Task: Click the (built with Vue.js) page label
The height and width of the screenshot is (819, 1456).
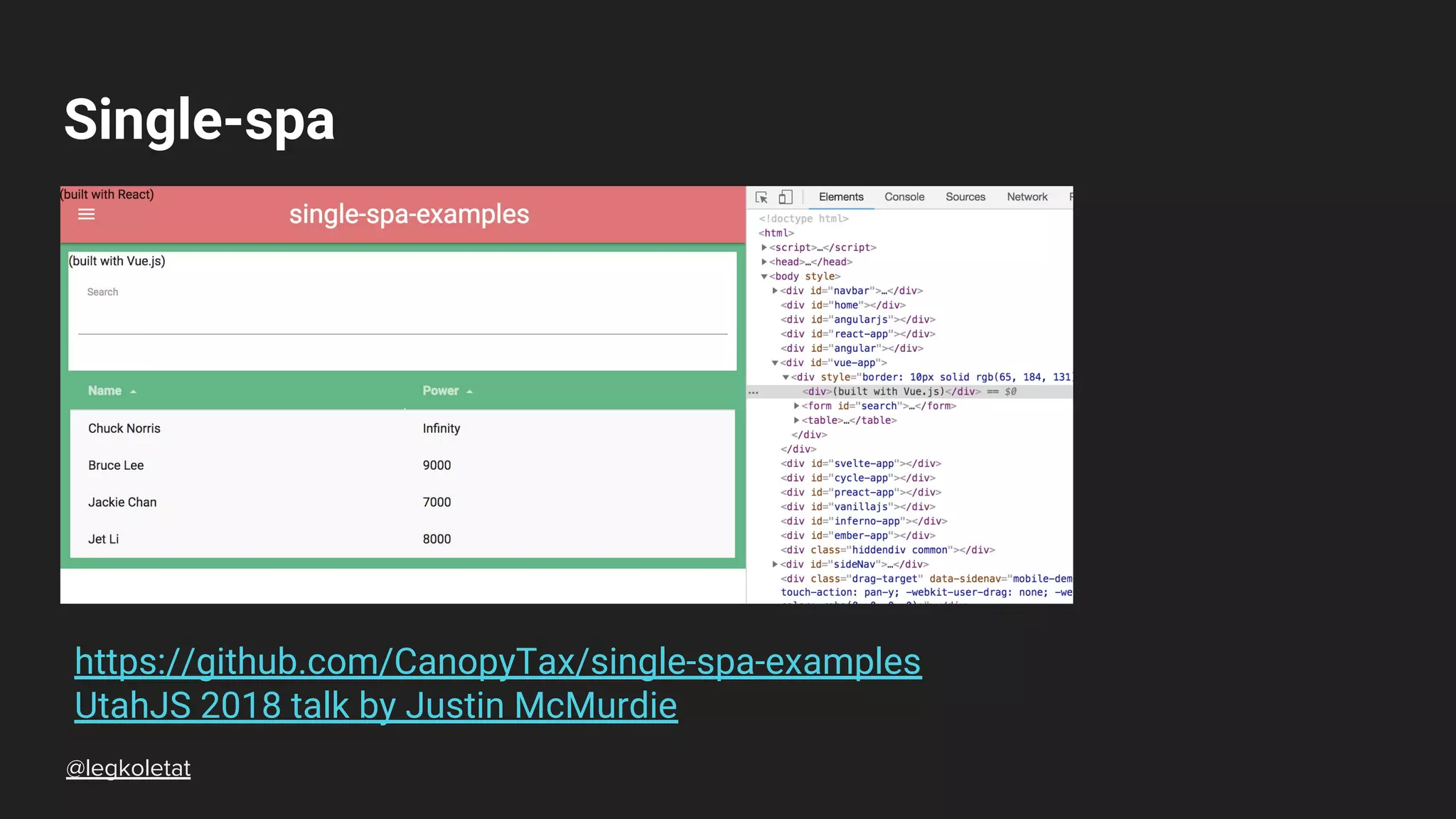Action: 117,261
